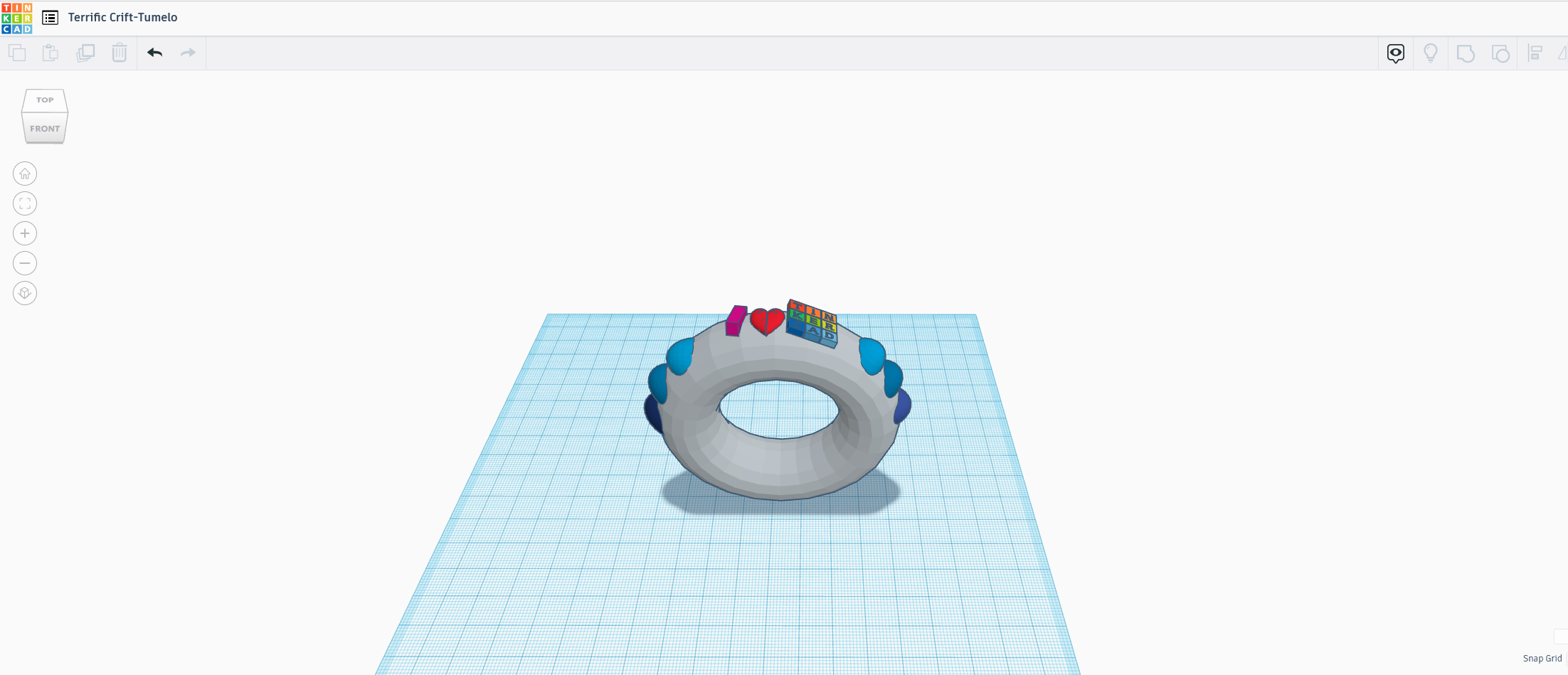
Task: Open the Tinkercad home logo
Action: 17,17
